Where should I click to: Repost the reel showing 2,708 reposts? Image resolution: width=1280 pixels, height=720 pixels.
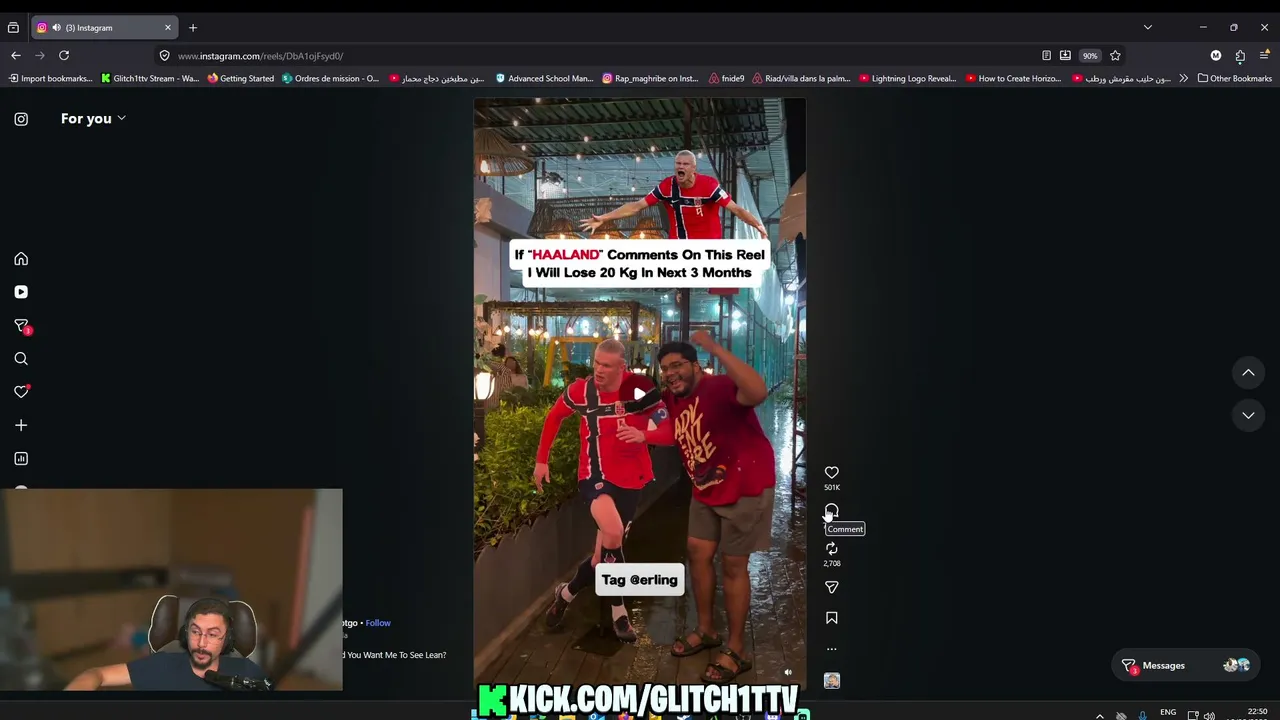(831, 549)
